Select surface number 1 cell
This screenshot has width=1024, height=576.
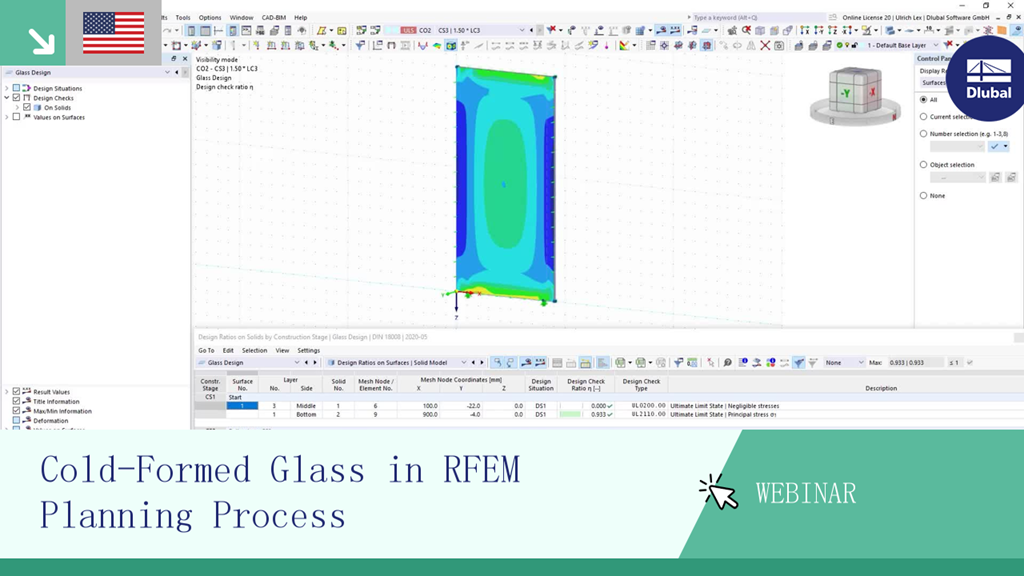242,406
